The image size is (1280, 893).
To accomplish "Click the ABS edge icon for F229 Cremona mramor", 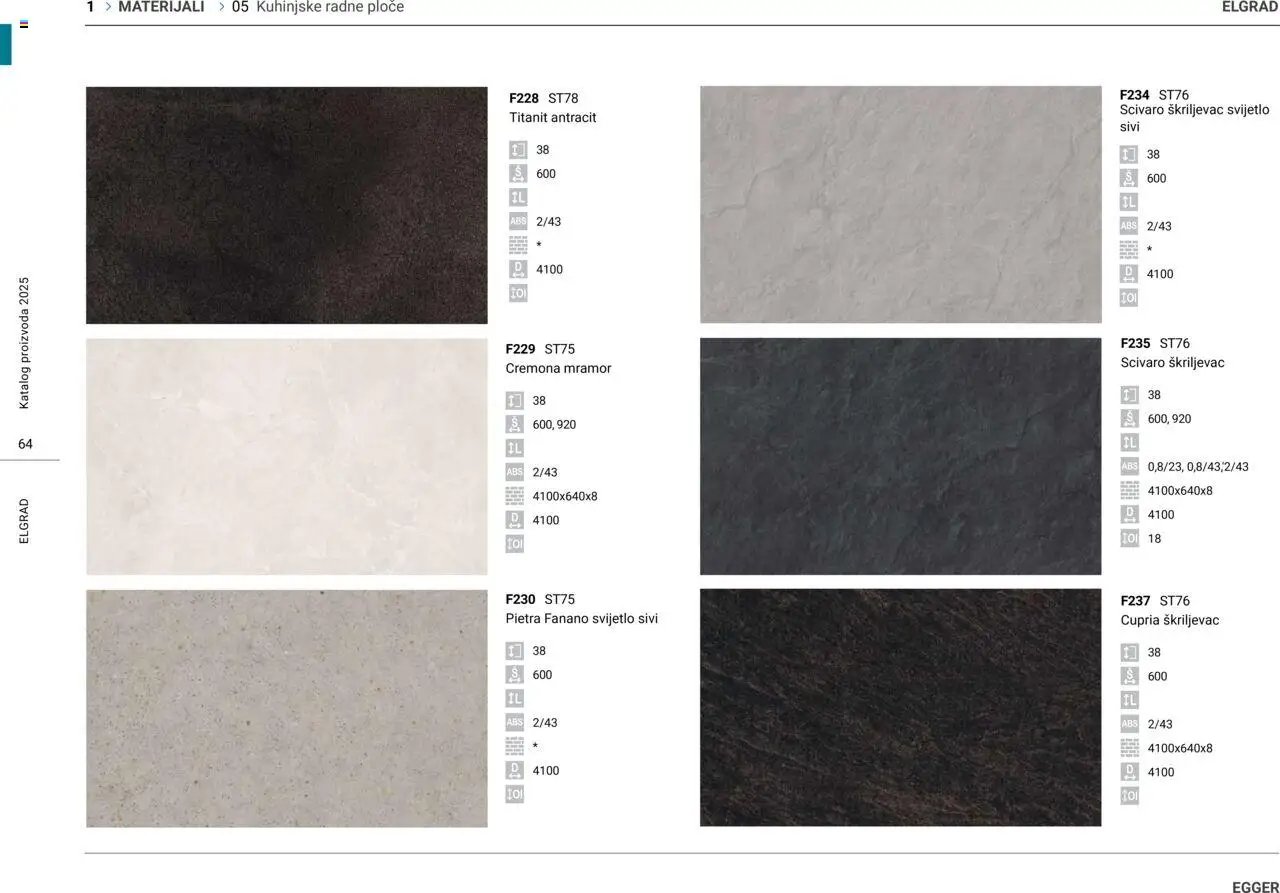I will 514,472.
